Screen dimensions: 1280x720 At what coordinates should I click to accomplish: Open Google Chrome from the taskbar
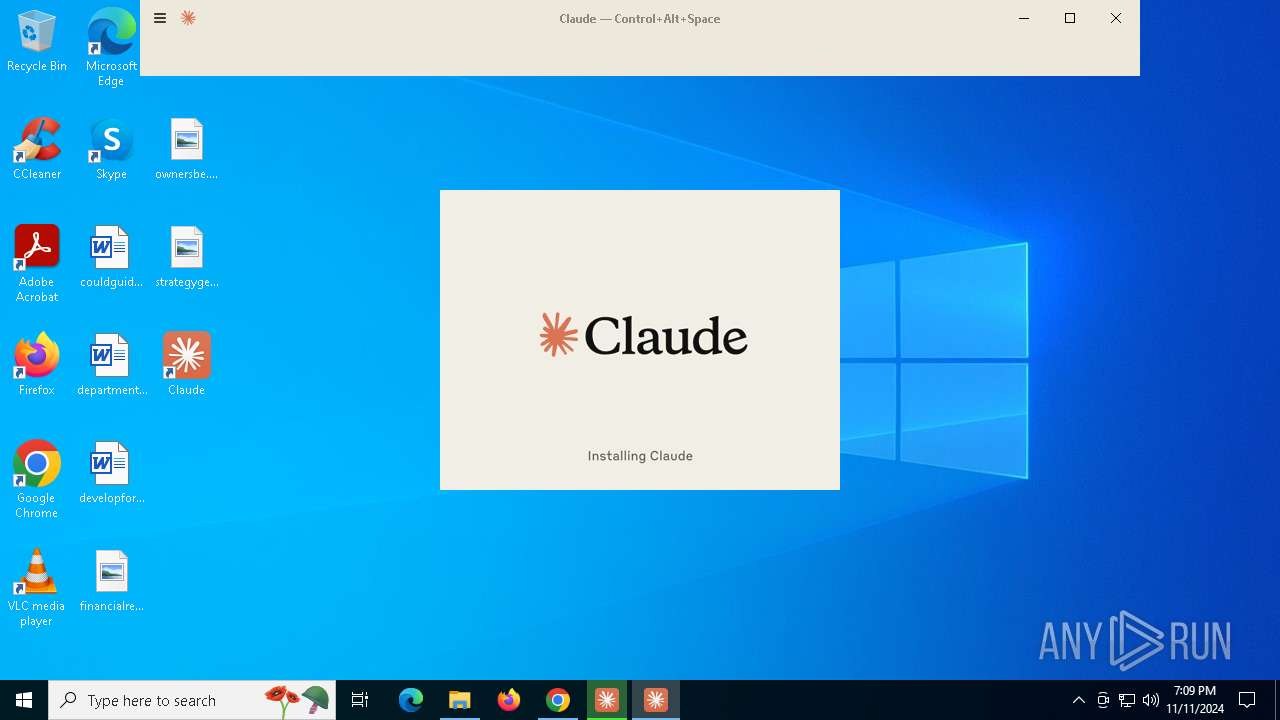pos(558,700)
